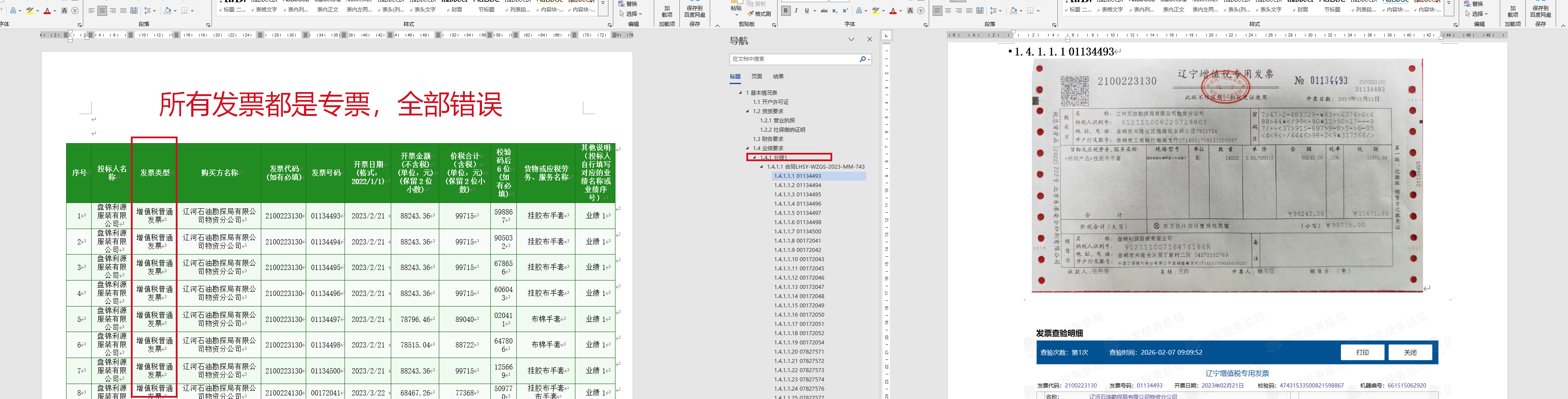Click enclosed character icon in left Word window
Image resolution: width=1568 pixels, height=399 pixels.
click(x=75, y=11)
